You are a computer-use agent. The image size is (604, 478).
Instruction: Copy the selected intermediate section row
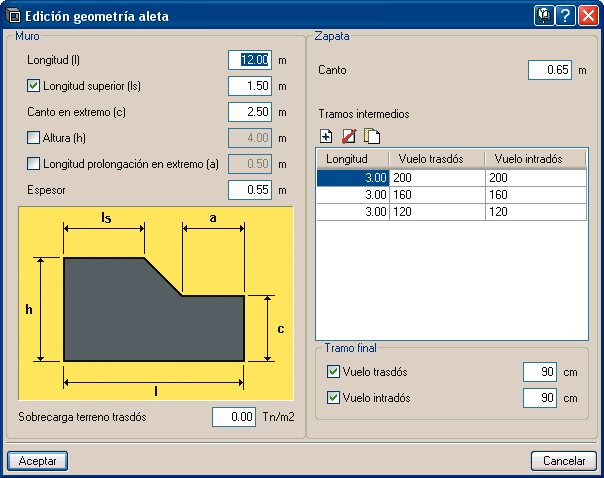click(372, 136)
